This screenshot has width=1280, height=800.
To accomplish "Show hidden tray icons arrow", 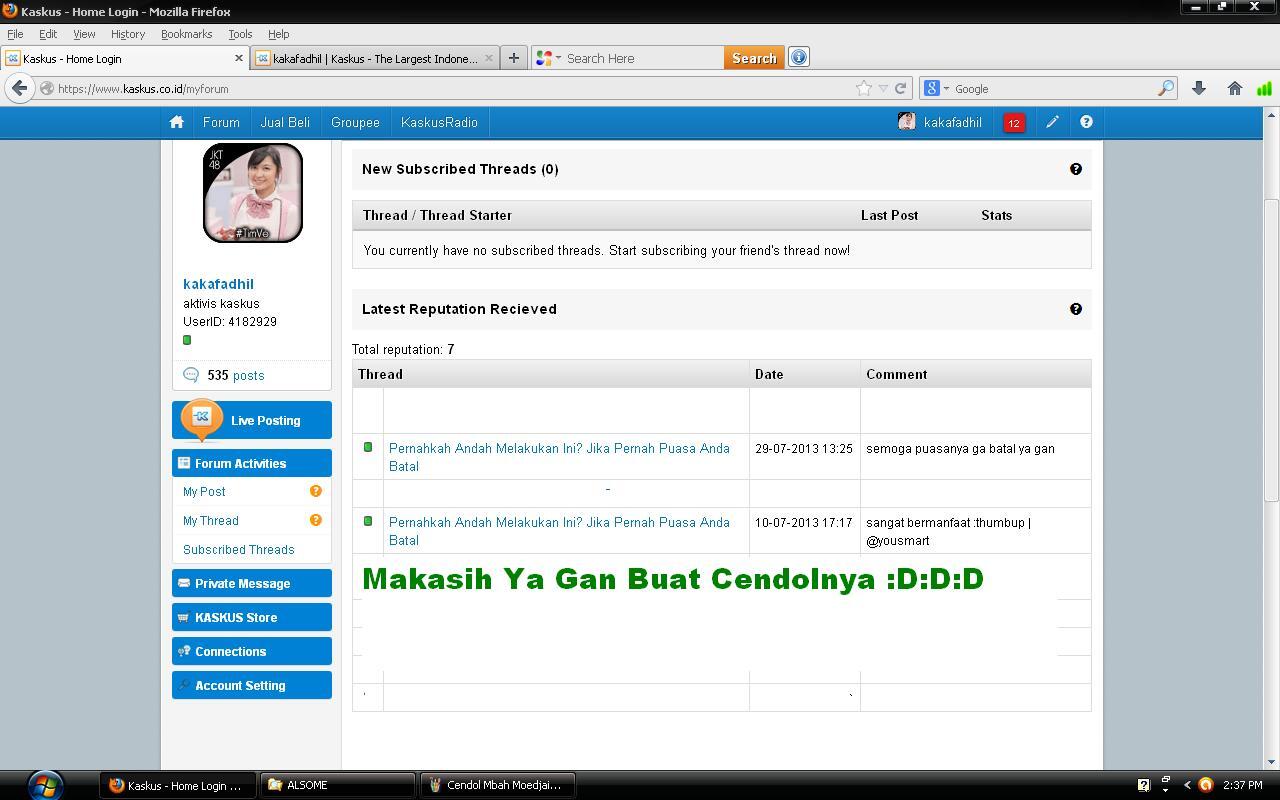I will pyautogui.click(x=1187, y=785).
